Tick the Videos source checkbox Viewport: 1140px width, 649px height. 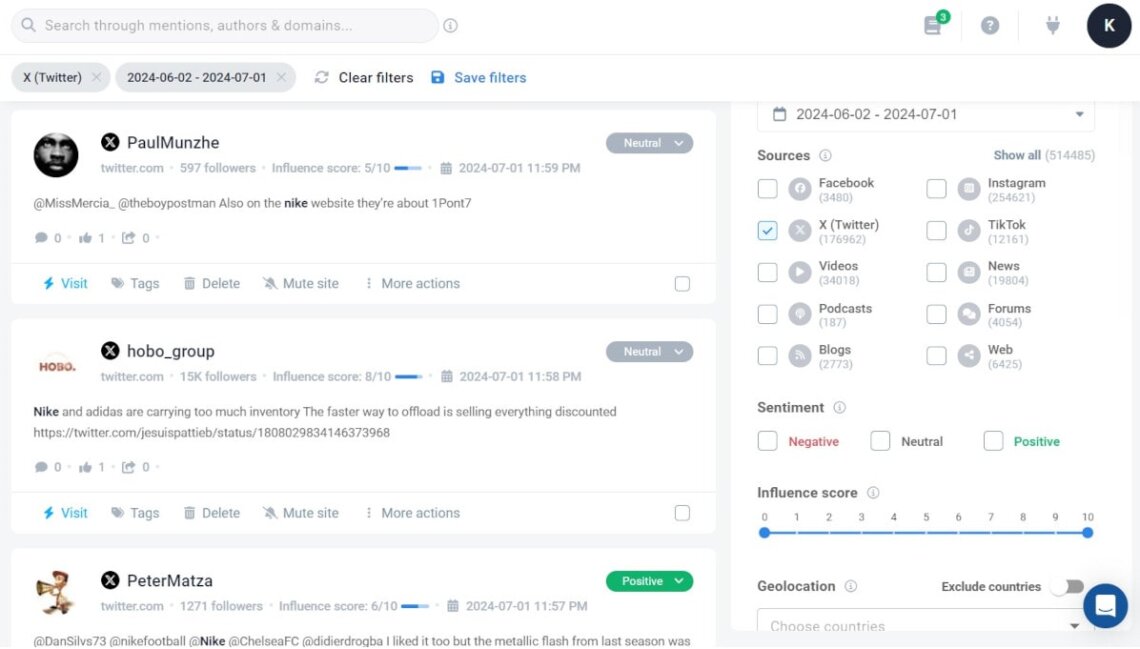[x=767, y=272]
